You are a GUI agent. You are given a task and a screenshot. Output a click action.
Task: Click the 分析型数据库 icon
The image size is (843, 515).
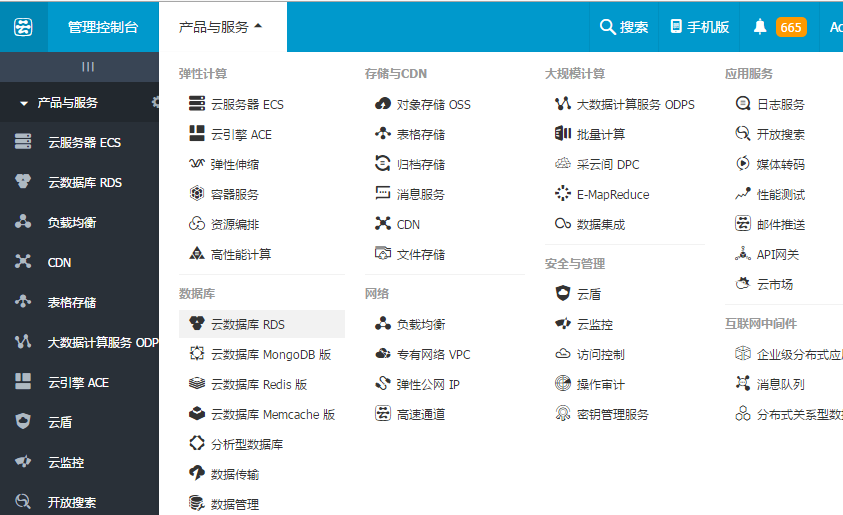click(x=197, y=444)
